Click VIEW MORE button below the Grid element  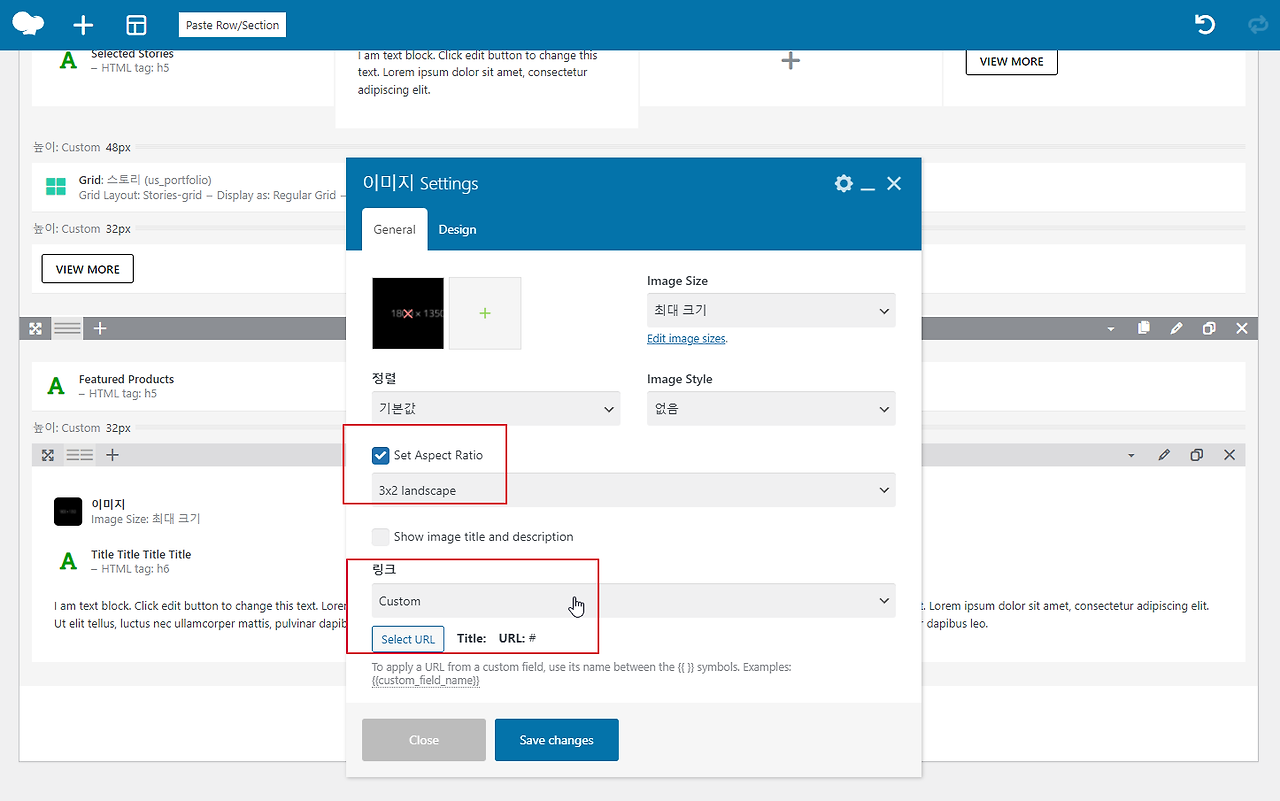(87, 269)
